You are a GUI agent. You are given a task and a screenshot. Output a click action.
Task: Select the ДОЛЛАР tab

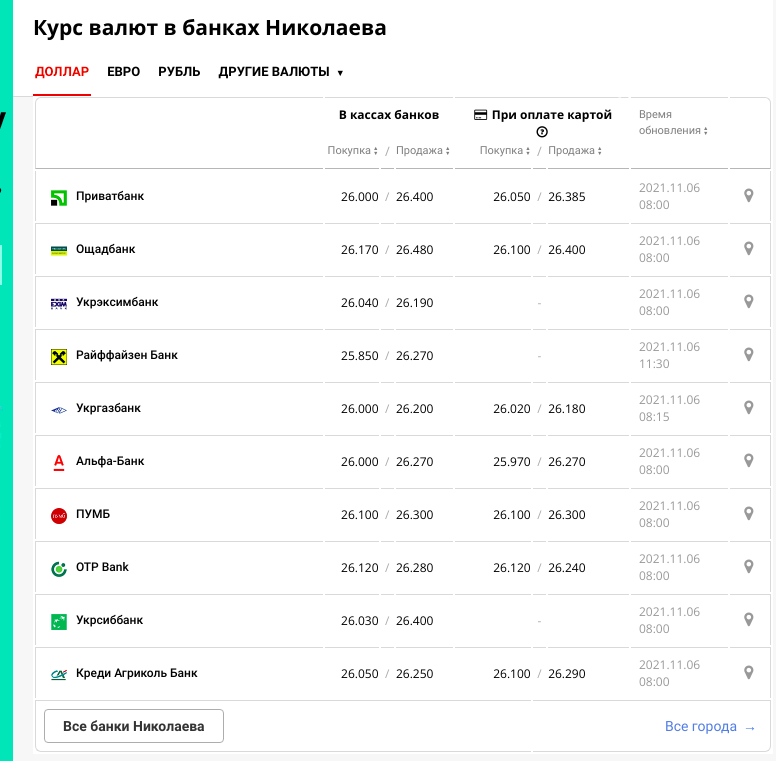click(62, 72)
